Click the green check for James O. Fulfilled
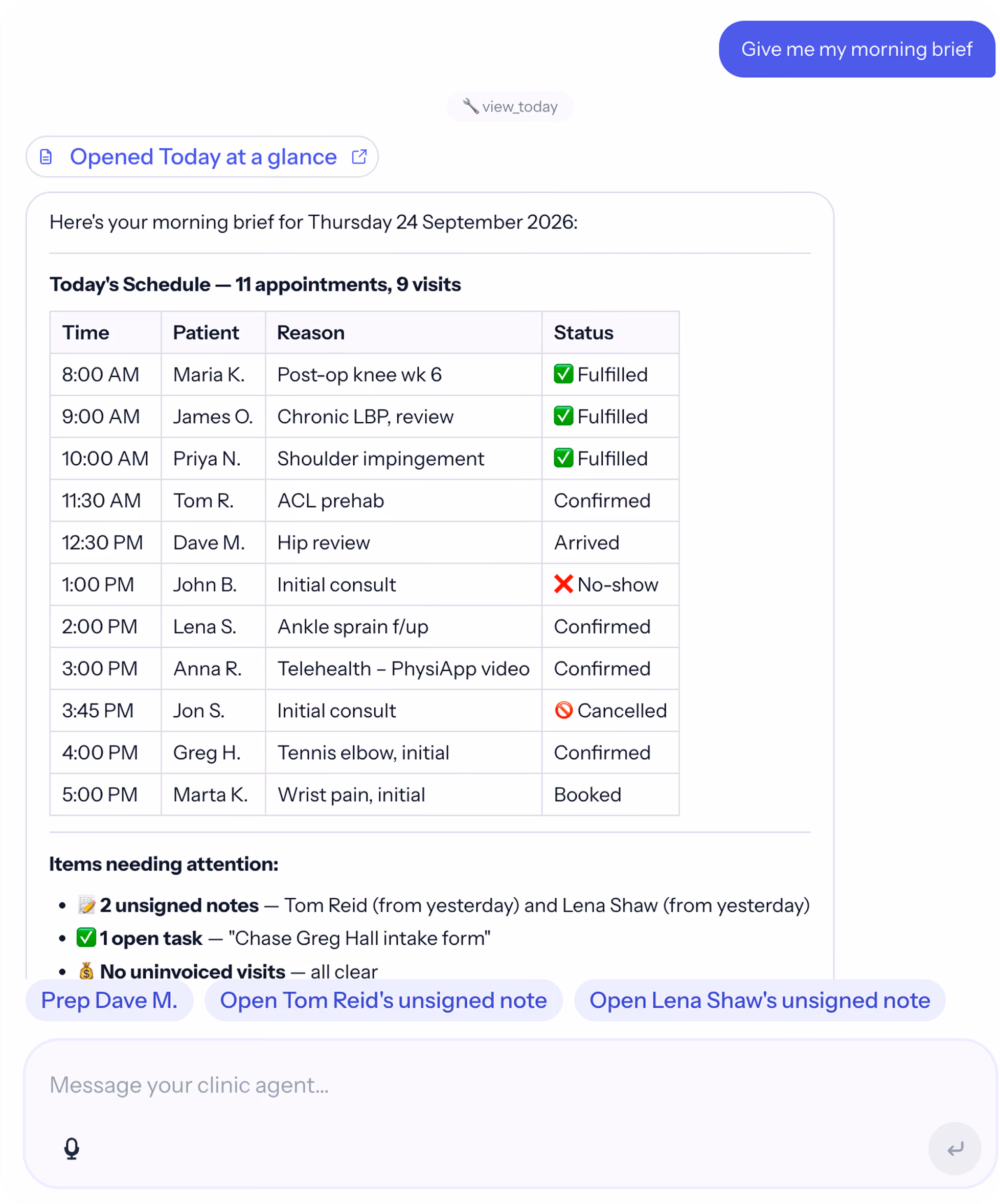The height and width of the screenshot is (1204, 1000). click(x=563, y=416)
